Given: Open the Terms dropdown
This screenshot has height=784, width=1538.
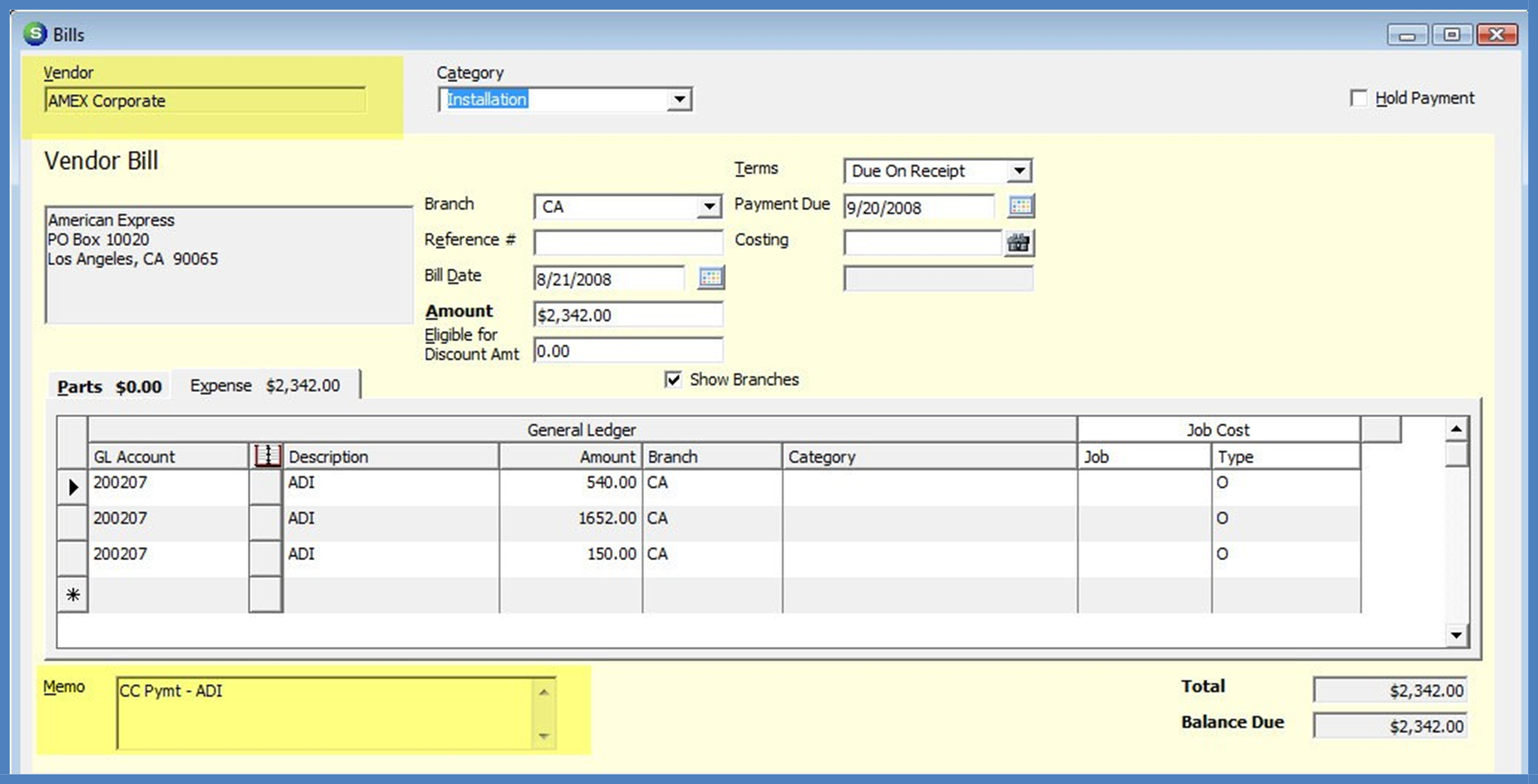Looking at the screenshot, I should [x=1019, y=171].
